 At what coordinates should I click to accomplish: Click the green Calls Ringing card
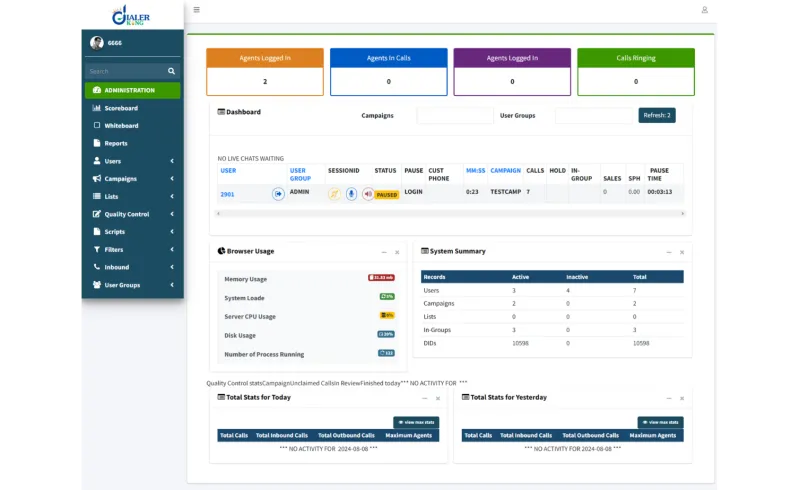pyautogui.click(x=636, y=72)
